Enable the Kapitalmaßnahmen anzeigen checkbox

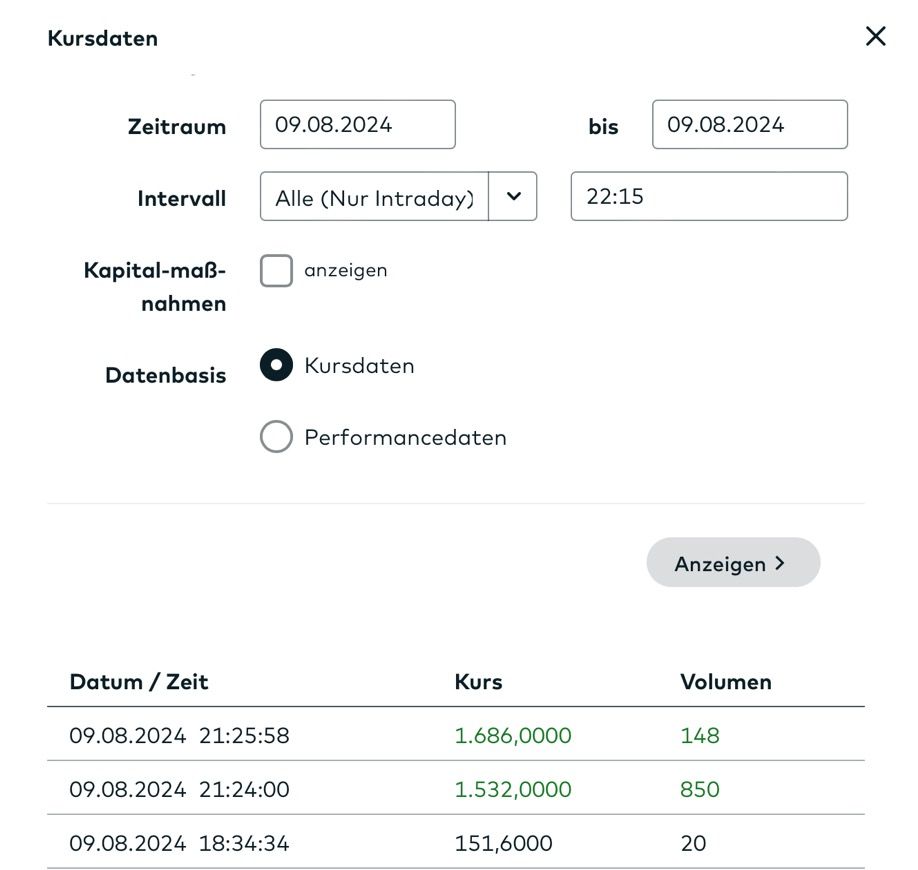276,271
